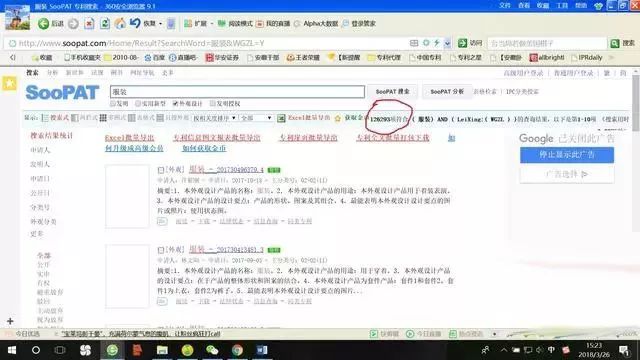Click the SooPAT 分析 button
The height and width of the screenshot is (360, 640).
tap(447, 91)
